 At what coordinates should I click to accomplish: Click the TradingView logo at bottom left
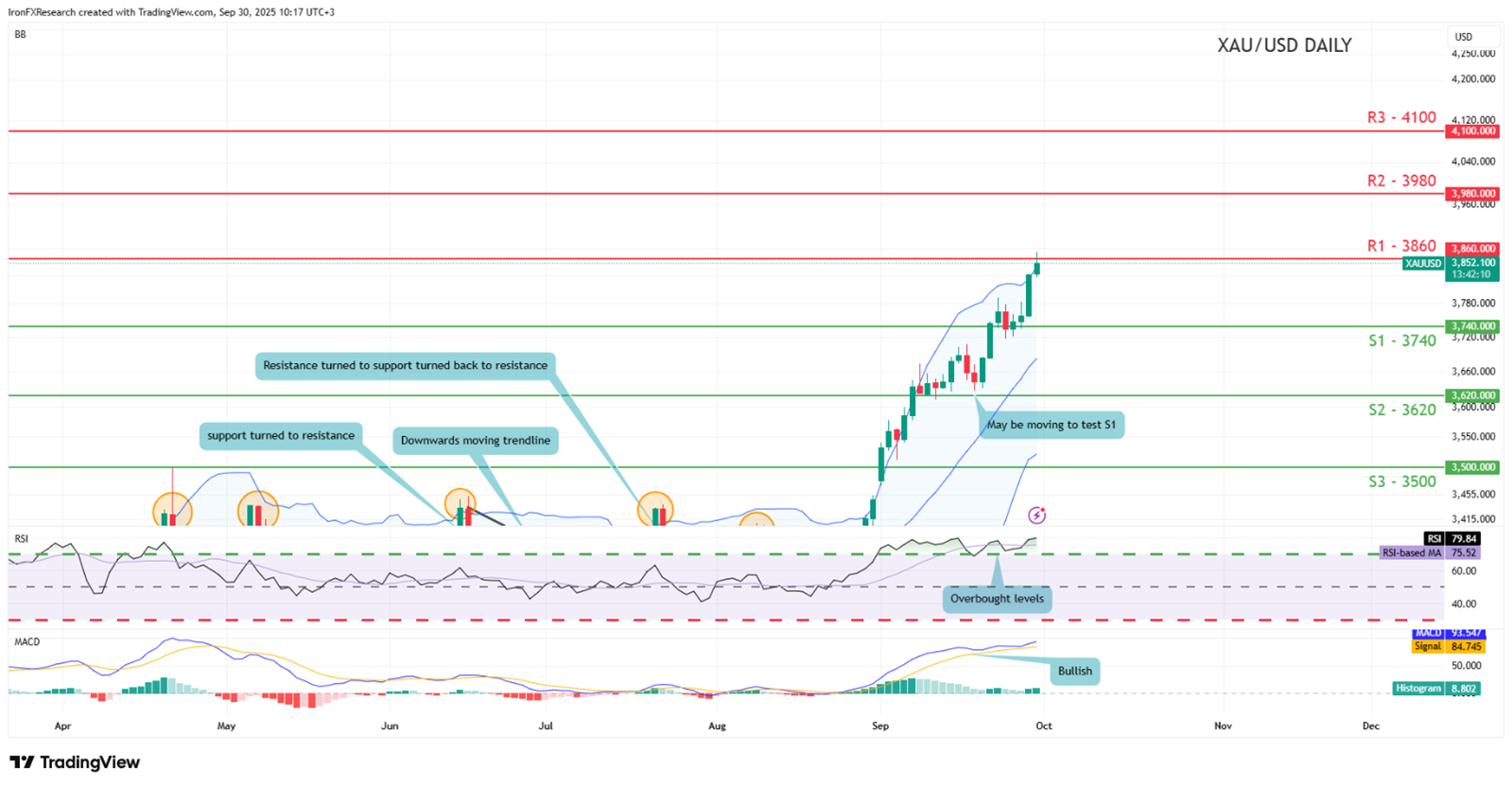(75, 762)
